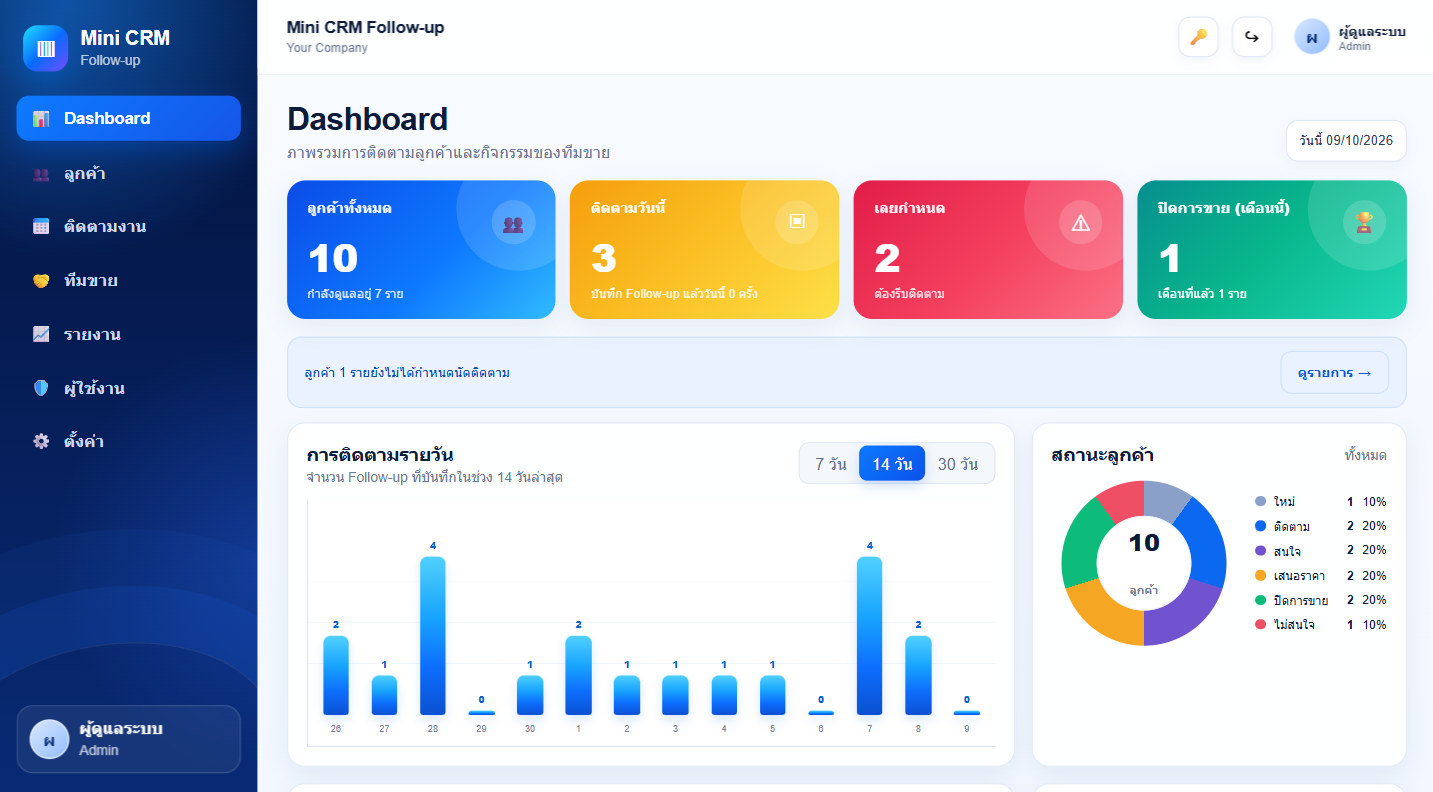The image size is (1433, 792).
Task: Click the สนใจ purple legend dot
Action: 1260,550
